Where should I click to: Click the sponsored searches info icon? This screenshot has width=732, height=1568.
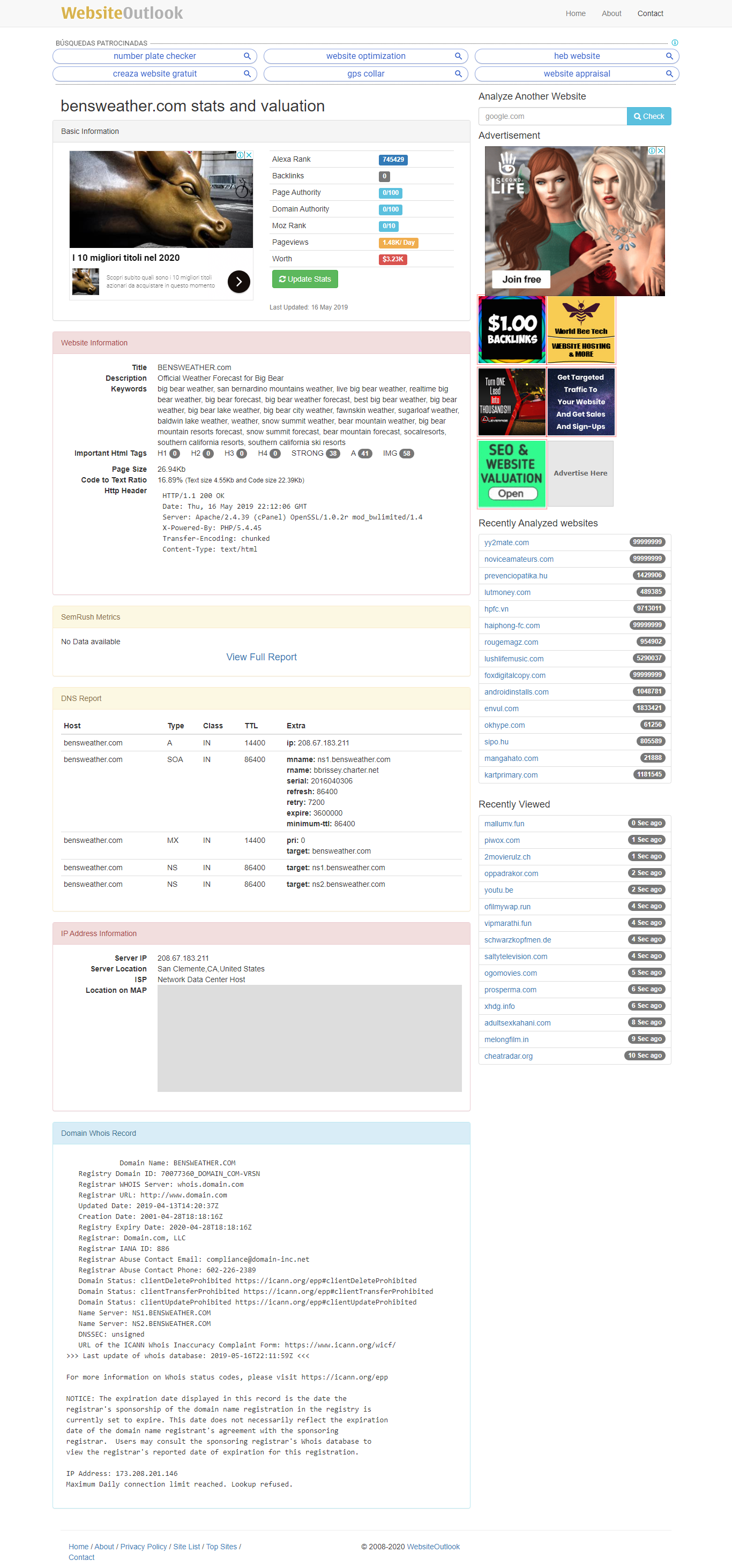pos(675,43)
